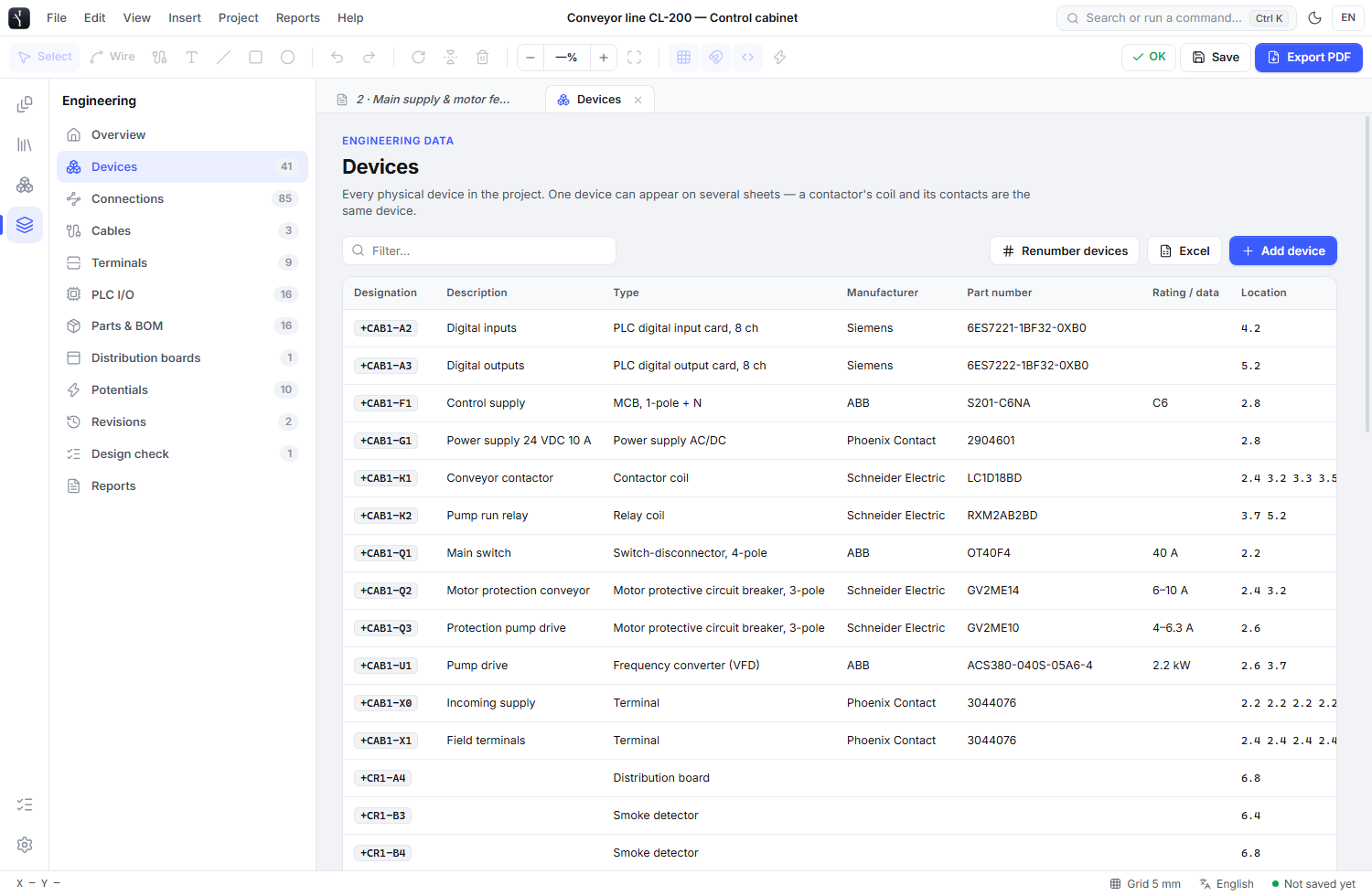Open the Search or run a command box

1175,17
